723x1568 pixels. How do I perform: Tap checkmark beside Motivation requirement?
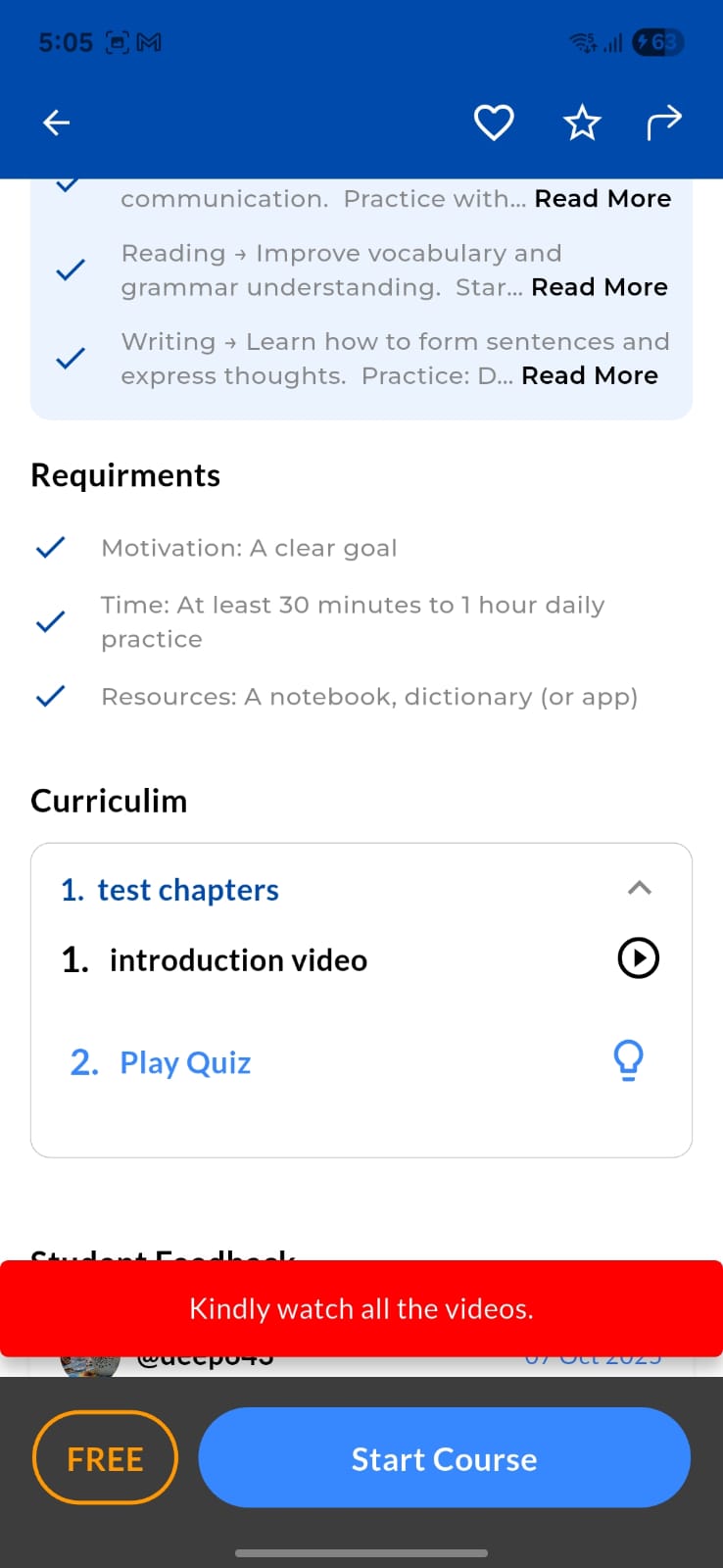pos(50,548)
